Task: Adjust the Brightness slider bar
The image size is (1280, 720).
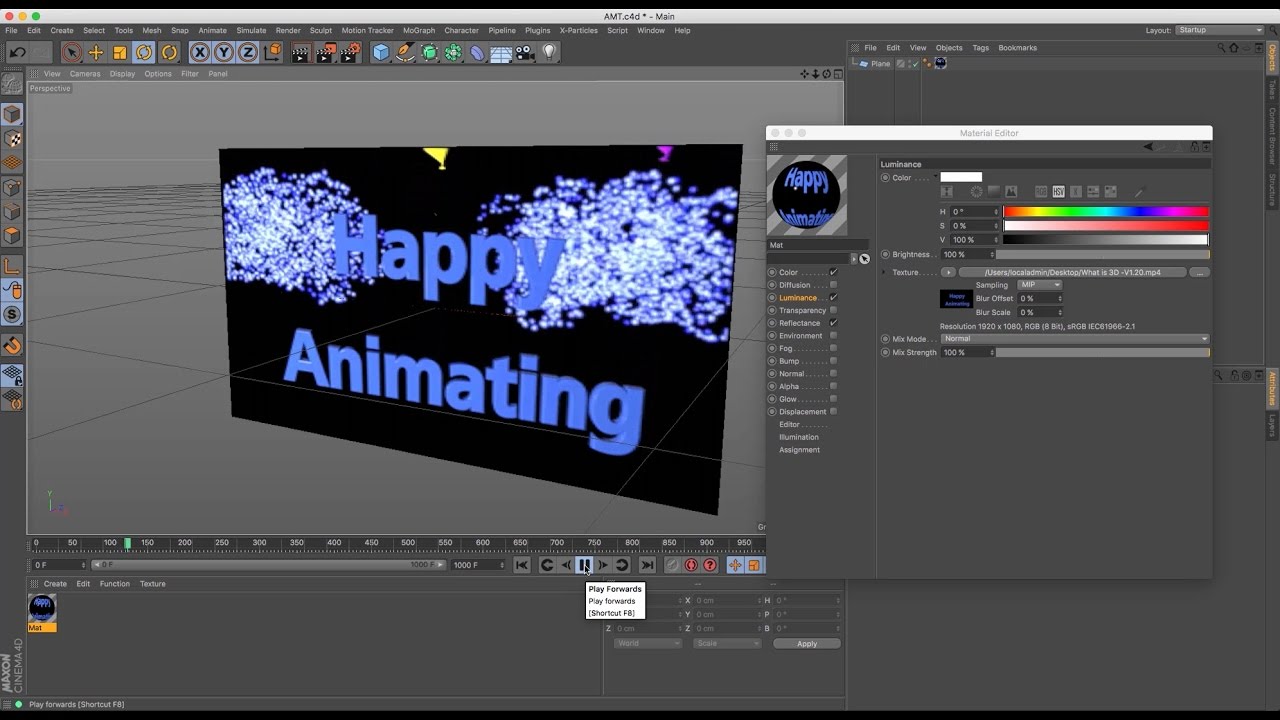Action: 1102,254
